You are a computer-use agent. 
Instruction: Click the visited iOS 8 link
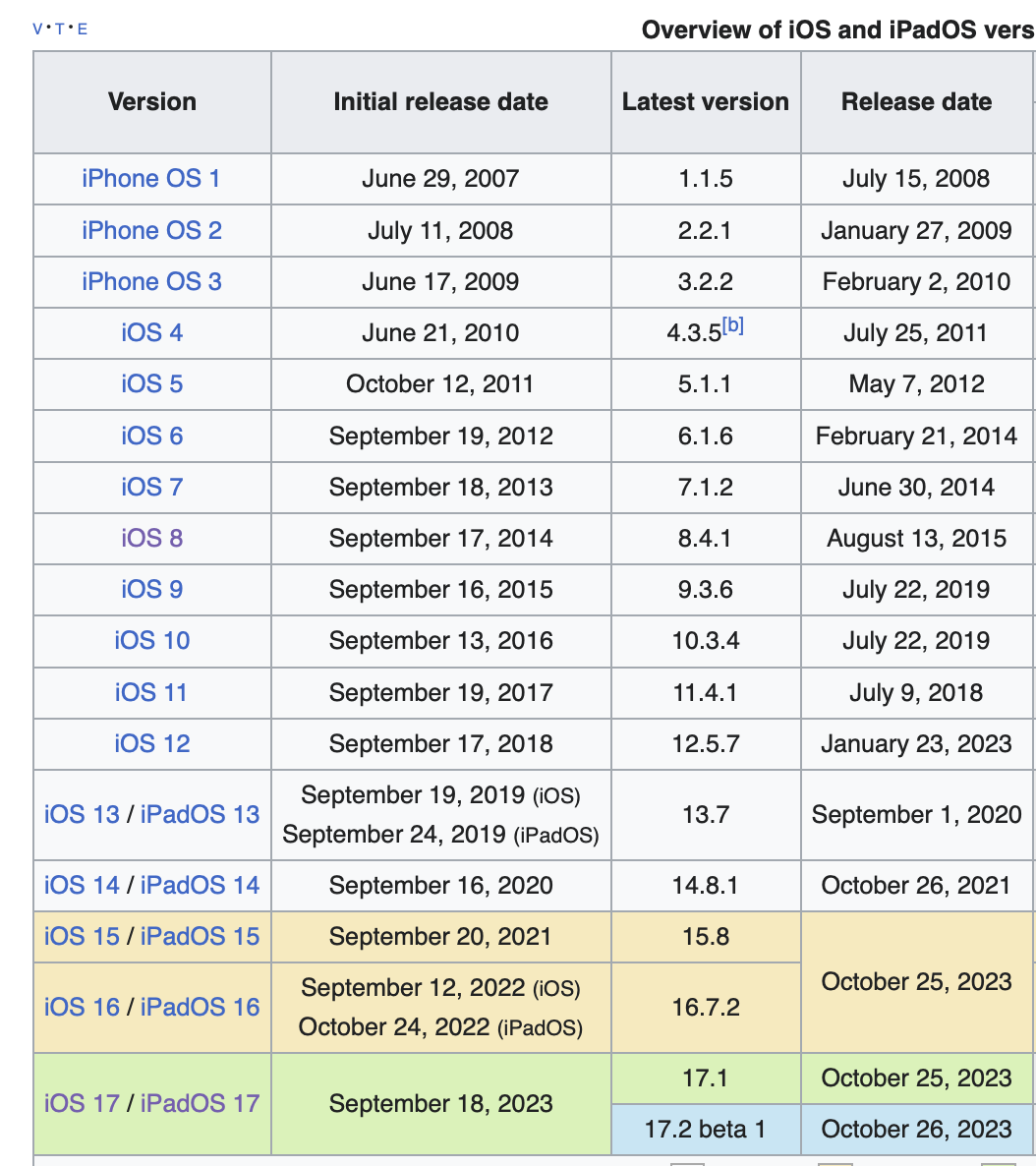tap(151, 539)
